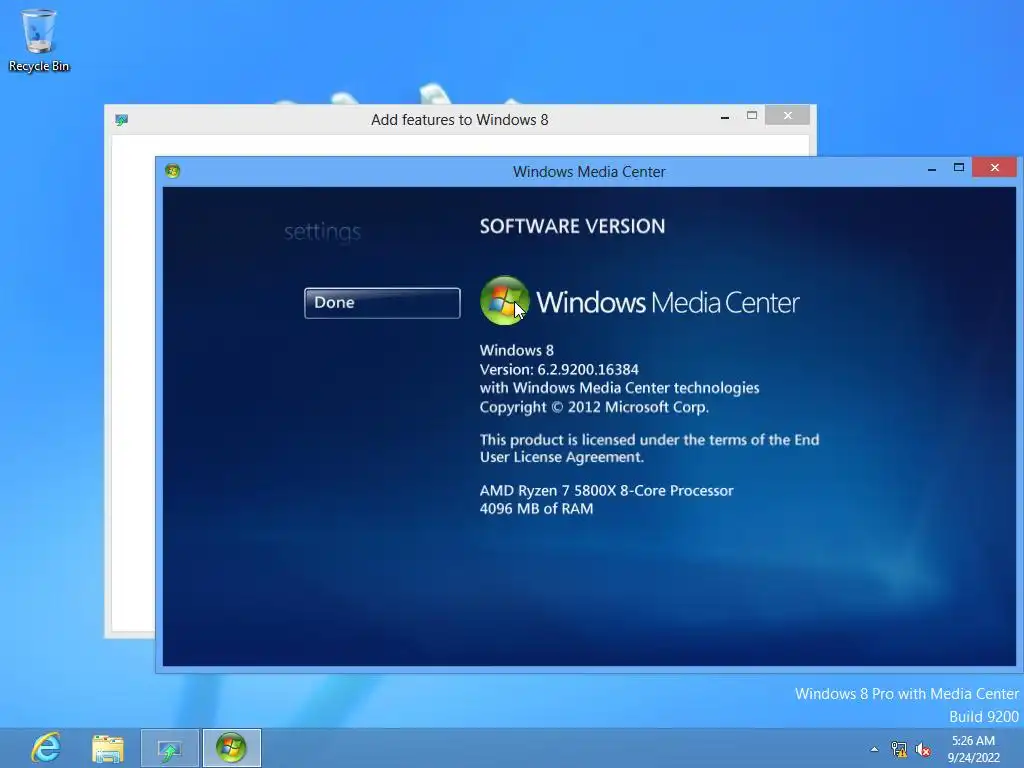Open the clock showing 5:26 AM

[x=974, y=748]
